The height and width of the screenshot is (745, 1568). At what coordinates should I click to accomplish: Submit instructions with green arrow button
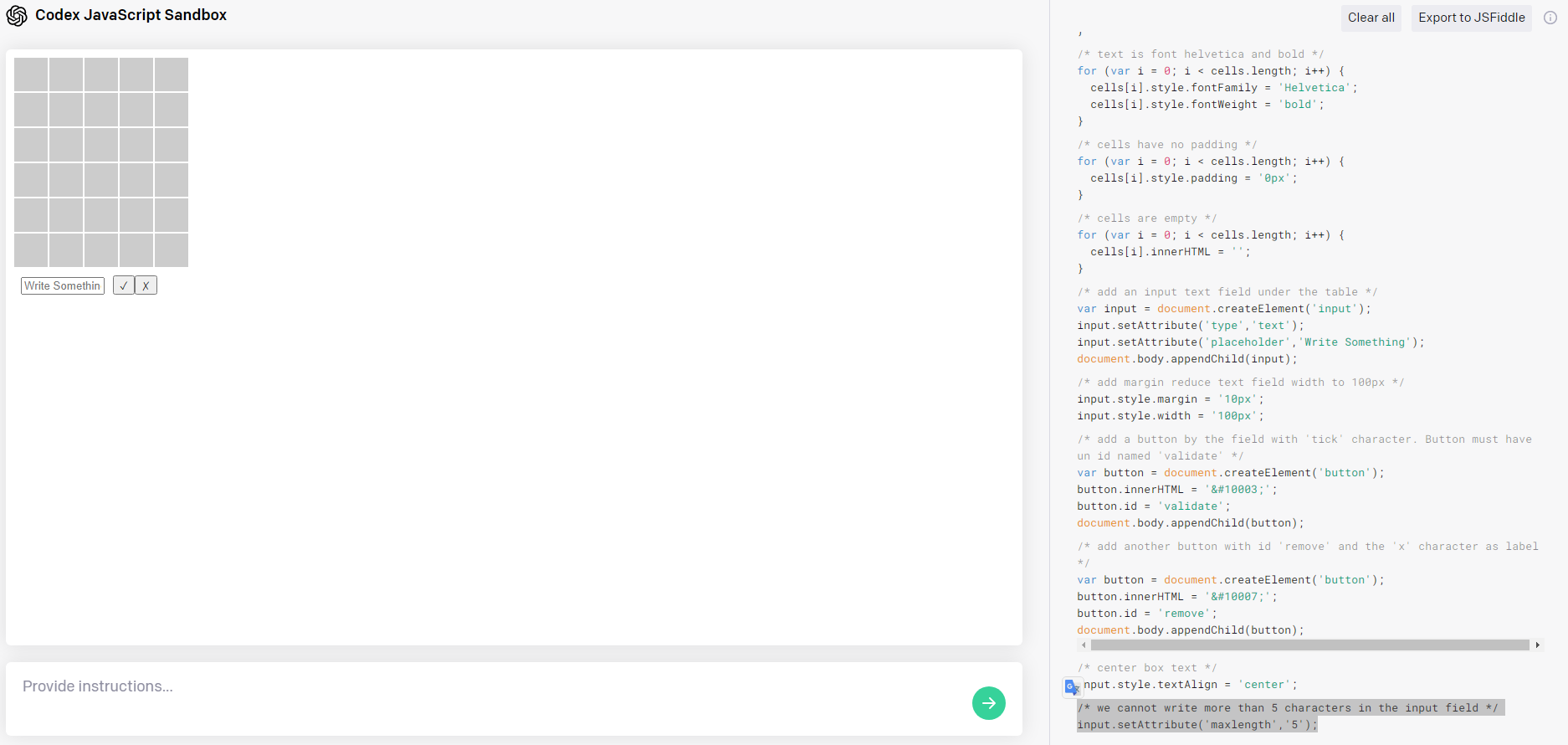[x=988, y=703]
